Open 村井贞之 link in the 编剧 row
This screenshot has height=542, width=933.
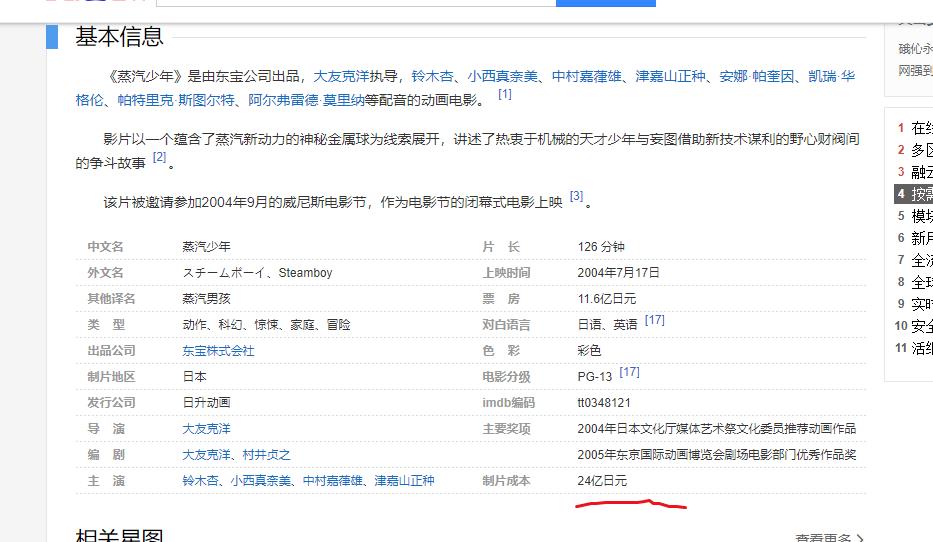click(x=267, y=455)
